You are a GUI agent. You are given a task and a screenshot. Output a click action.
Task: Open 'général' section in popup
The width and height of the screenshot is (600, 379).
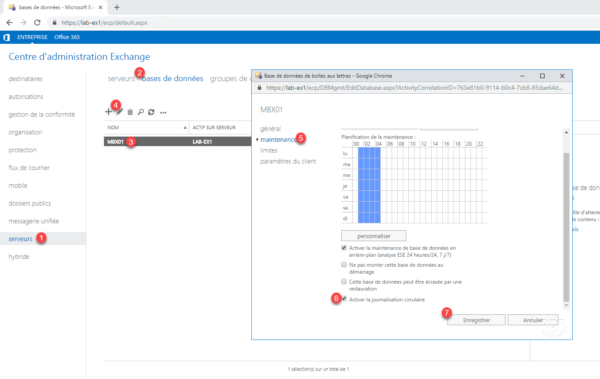[271, 129]
